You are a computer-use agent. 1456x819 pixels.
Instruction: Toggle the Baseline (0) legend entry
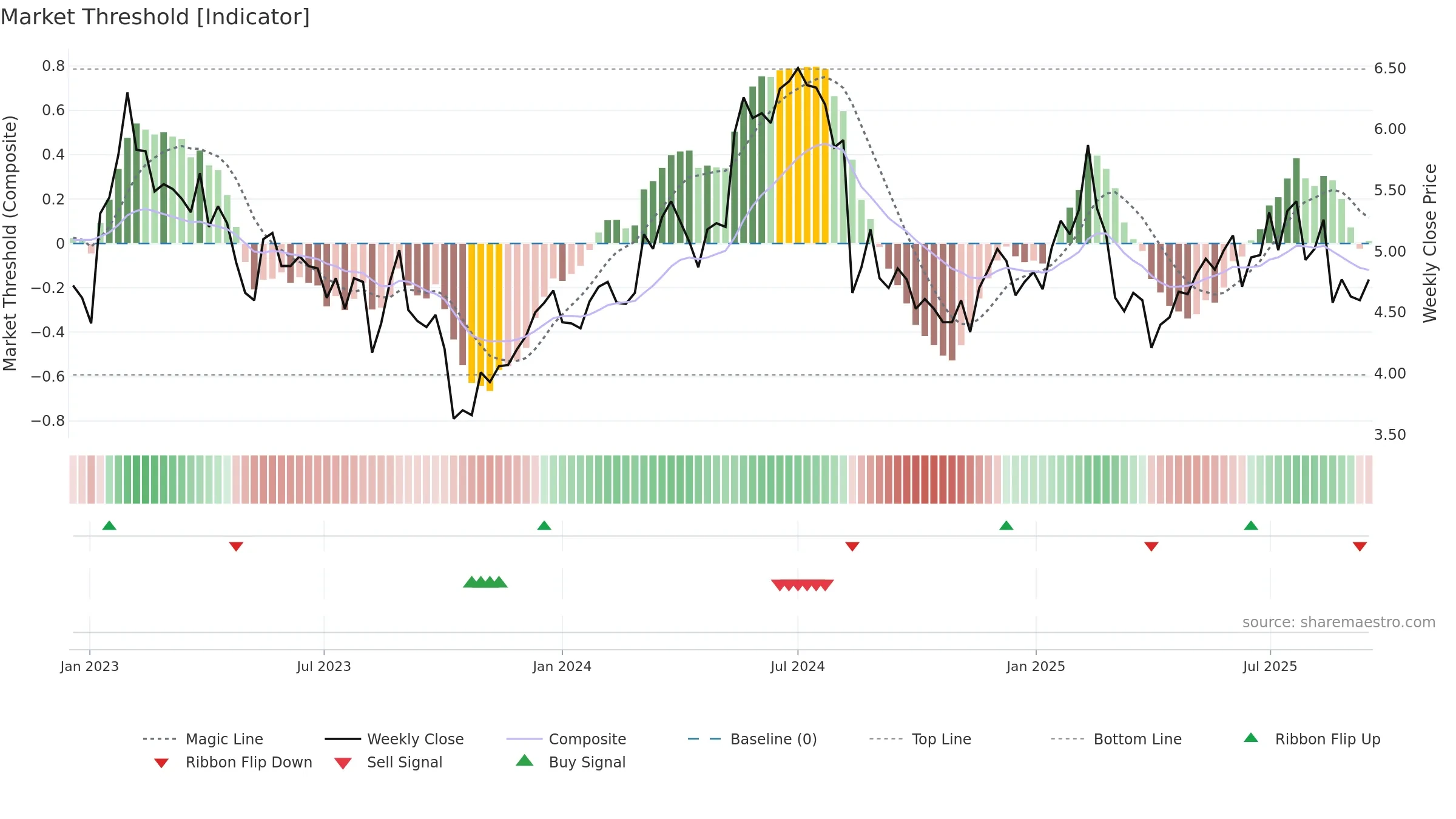(752, 739)
